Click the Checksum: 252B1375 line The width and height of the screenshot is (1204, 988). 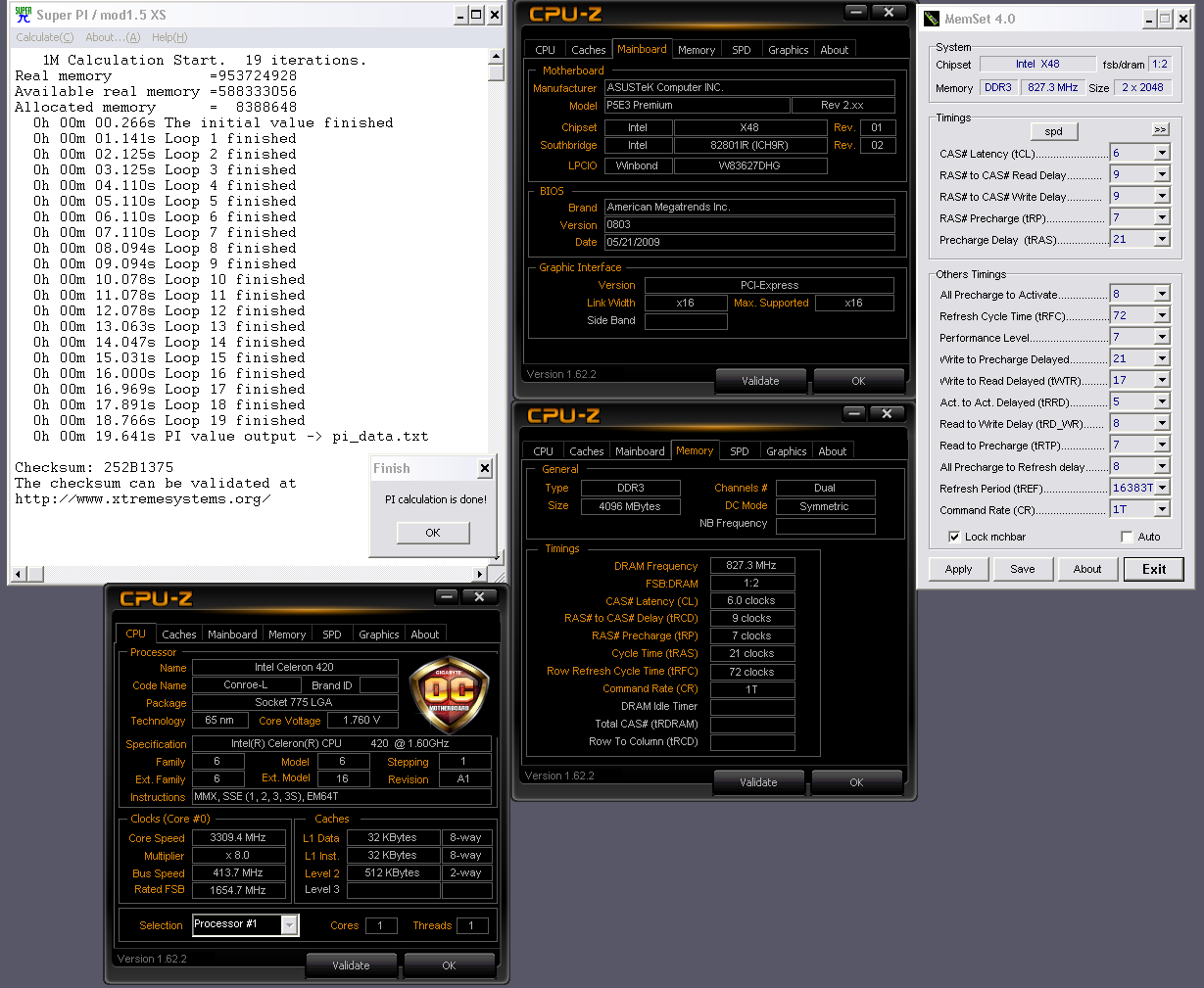pyautogui.click(x=94, y=467)
